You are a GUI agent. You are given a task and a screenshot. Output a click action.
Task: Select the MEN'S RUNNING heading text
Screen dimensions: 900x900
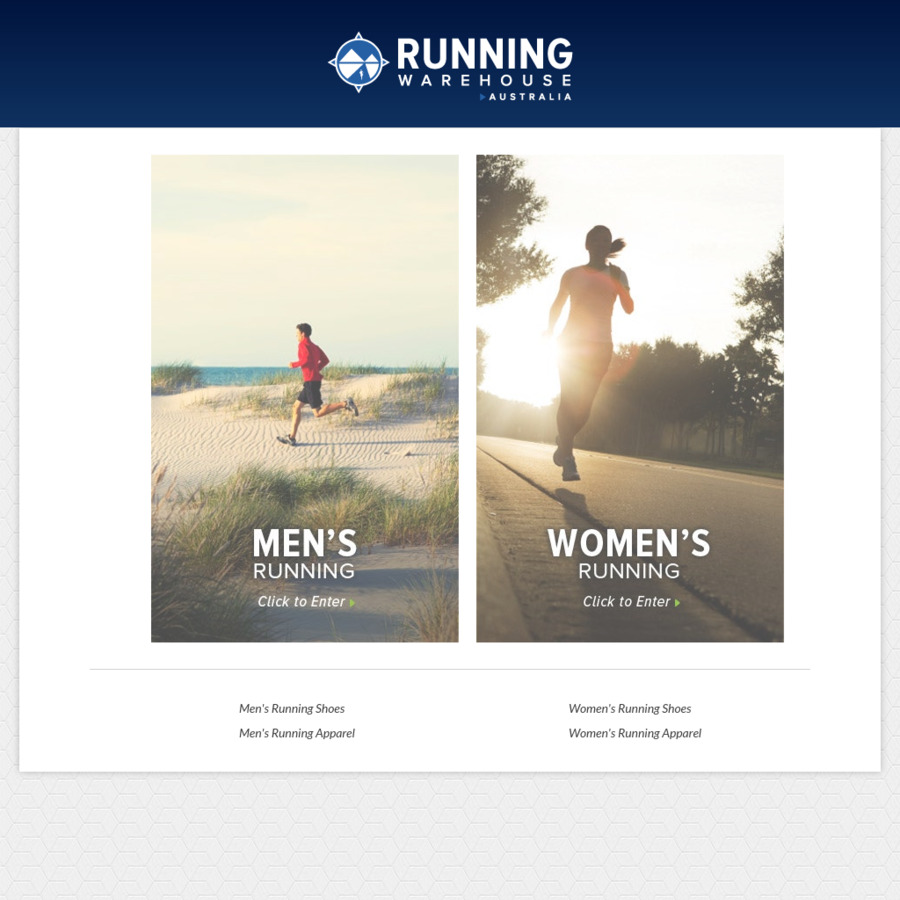305,554
